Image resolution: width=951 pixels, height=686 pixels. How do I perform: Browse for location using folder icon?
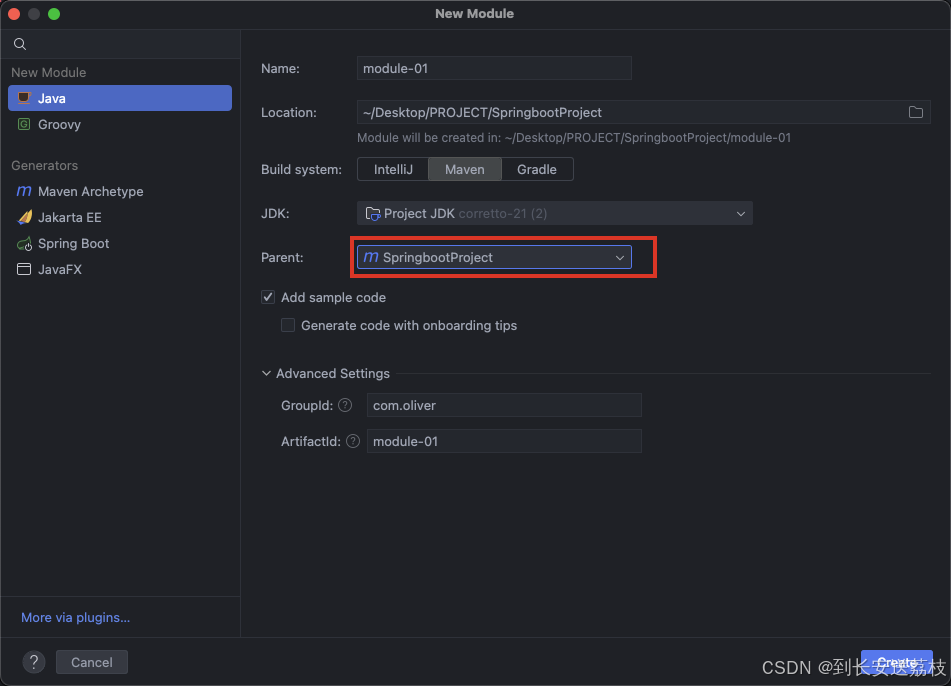(916, 112)
